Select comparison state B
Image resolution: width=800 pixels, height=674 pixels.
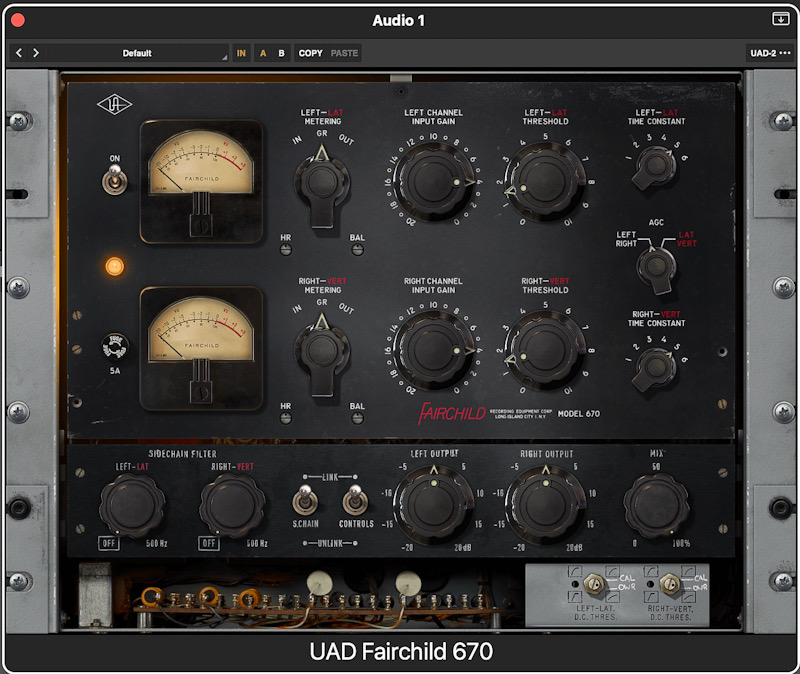pyautogui.click(x=281, y=53)
